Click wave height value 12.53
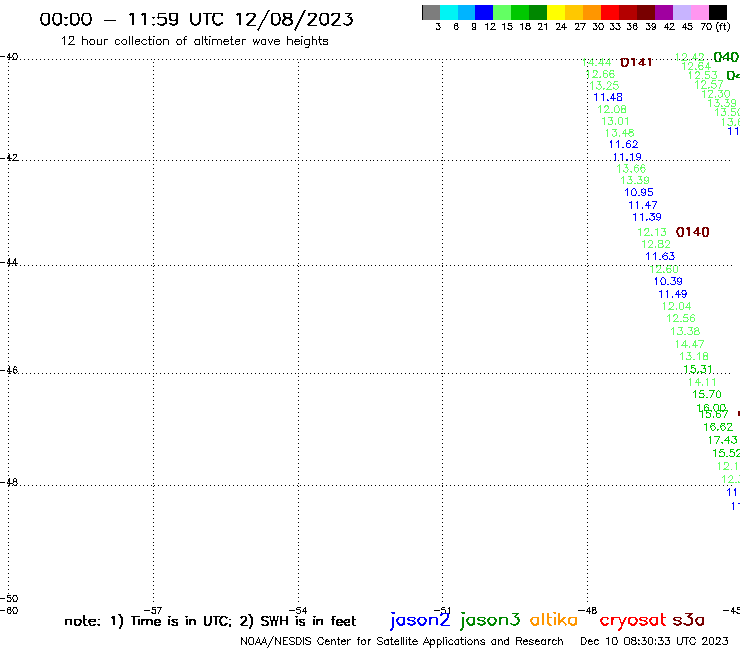The image size is (740, 650). tap(703, 76)
